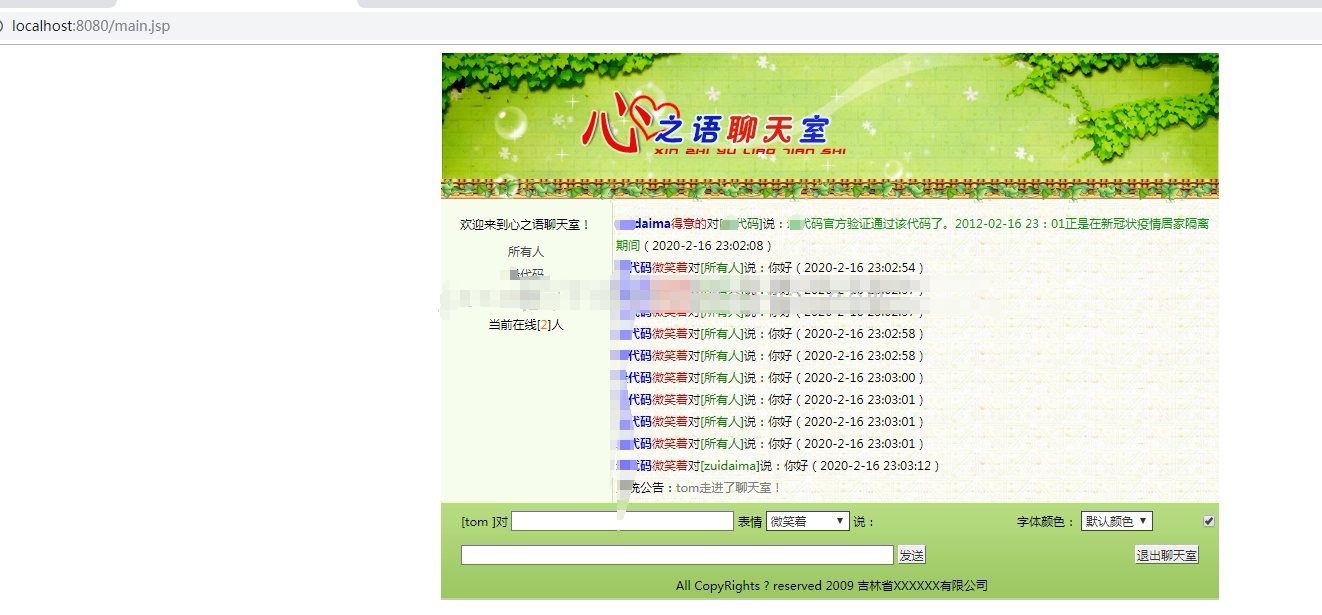1322x615 pixels.
Task: Focus the message text box beside 发送
Action: 677,555
